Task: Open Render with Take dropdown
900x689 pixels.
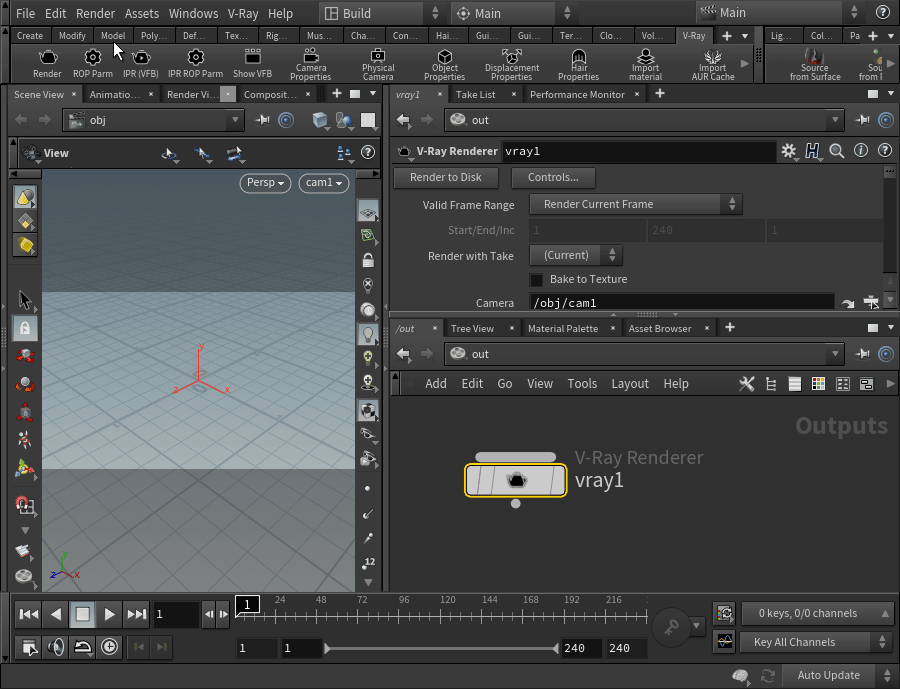Action: pos(576,256)
